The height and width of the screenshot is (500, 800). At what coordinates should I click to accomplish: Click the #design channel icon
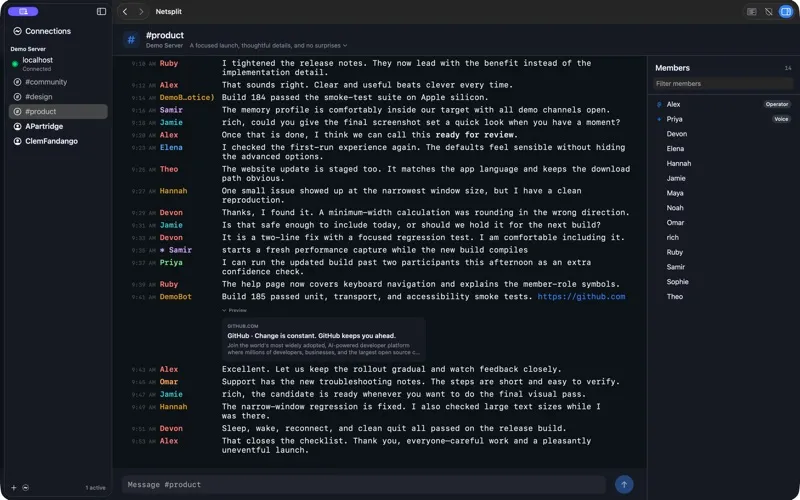(x=17, y=96)
